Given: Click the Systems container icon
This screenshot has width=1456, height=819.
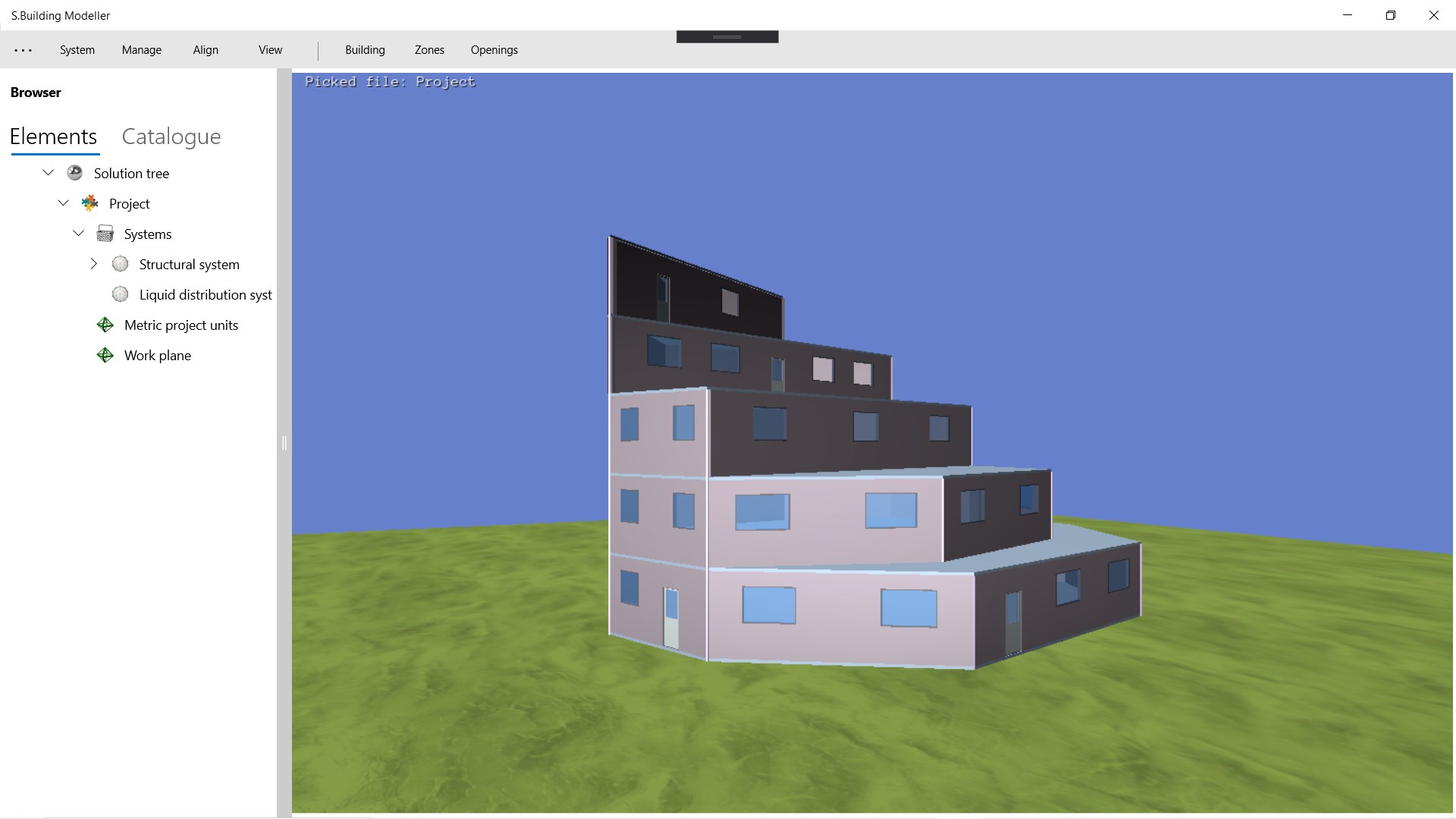Looking at the screenshot, I should [x=105, y=234].
